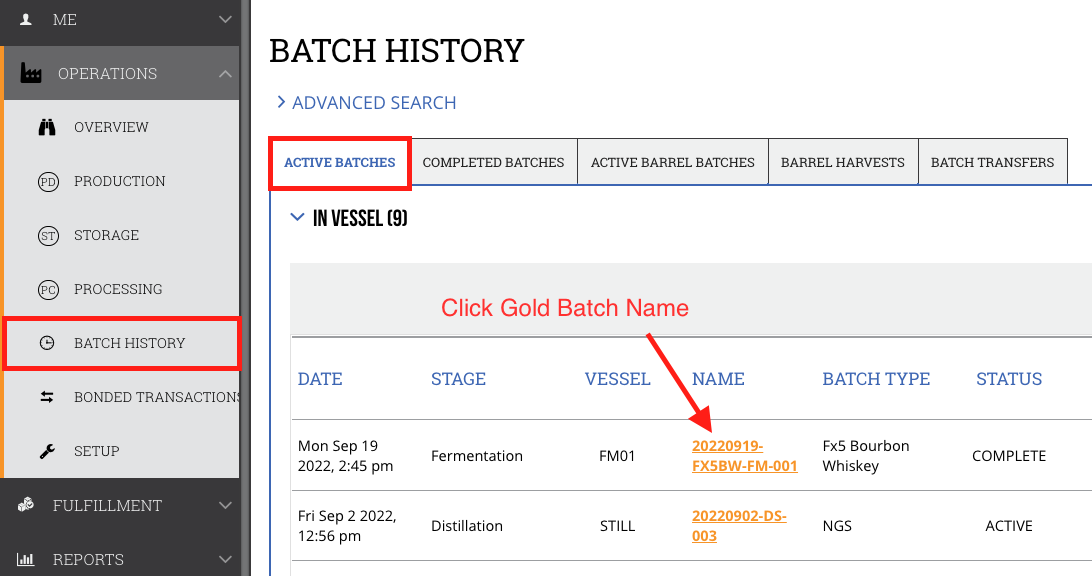The width and height of the screenshot is (1092, 576).
Task: Click the Setup wrench icon
Action: click(47, 451)
